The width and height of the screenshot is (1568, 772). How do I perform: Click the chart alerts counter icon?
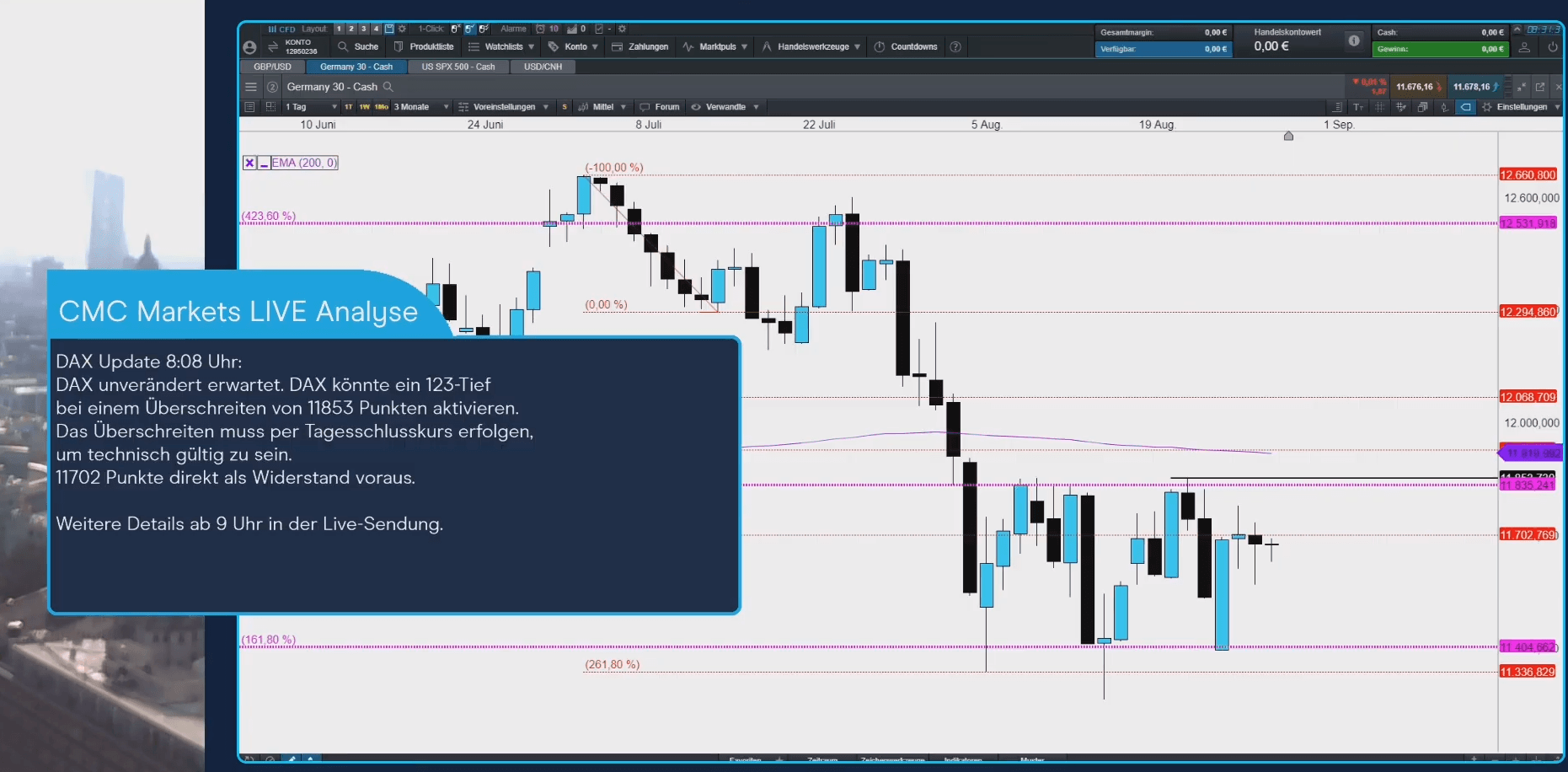[x=572, y=29]
